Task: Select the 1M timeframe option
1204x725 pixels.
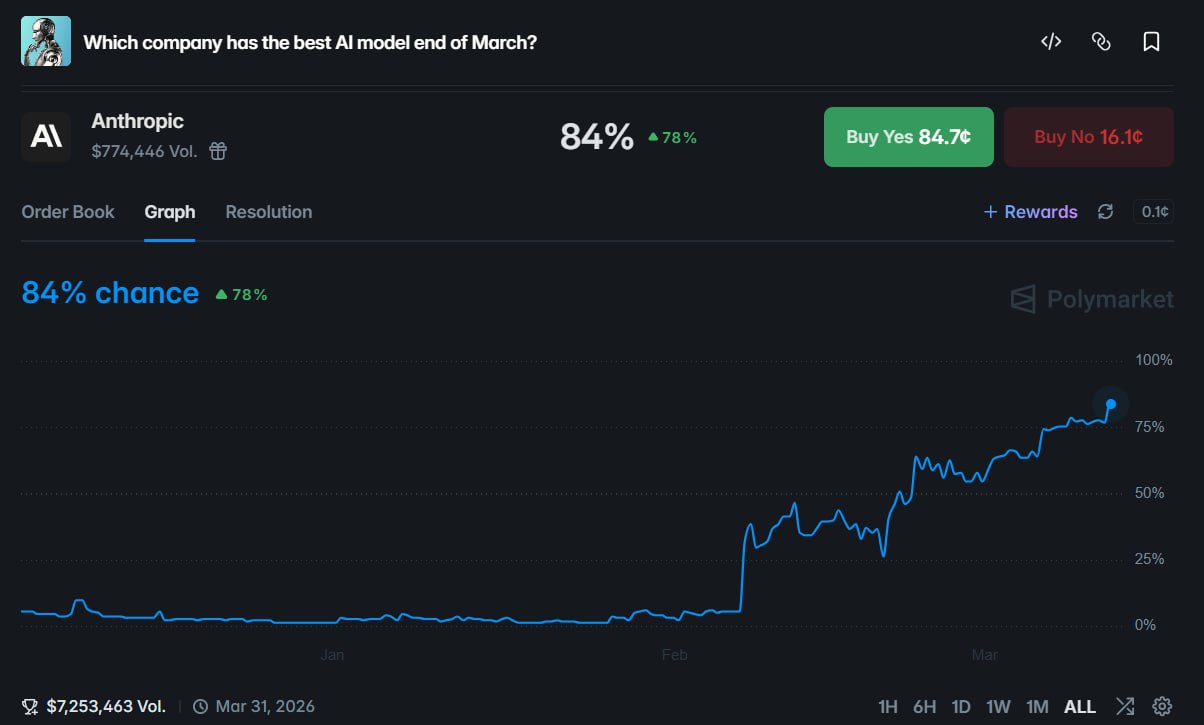Action: pos(1038,706)
